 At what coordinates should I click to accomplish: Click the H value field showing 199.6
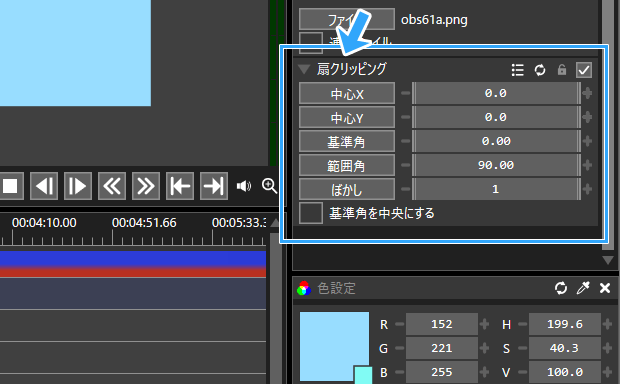click(x=565, y=324)
